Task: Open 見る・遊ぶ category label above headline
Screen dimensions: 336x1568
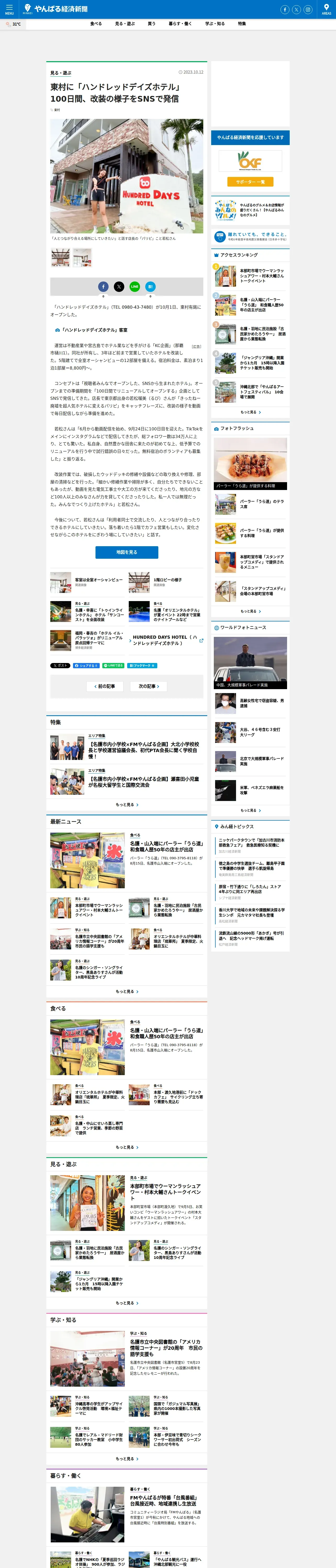Action: coord(61,73)
